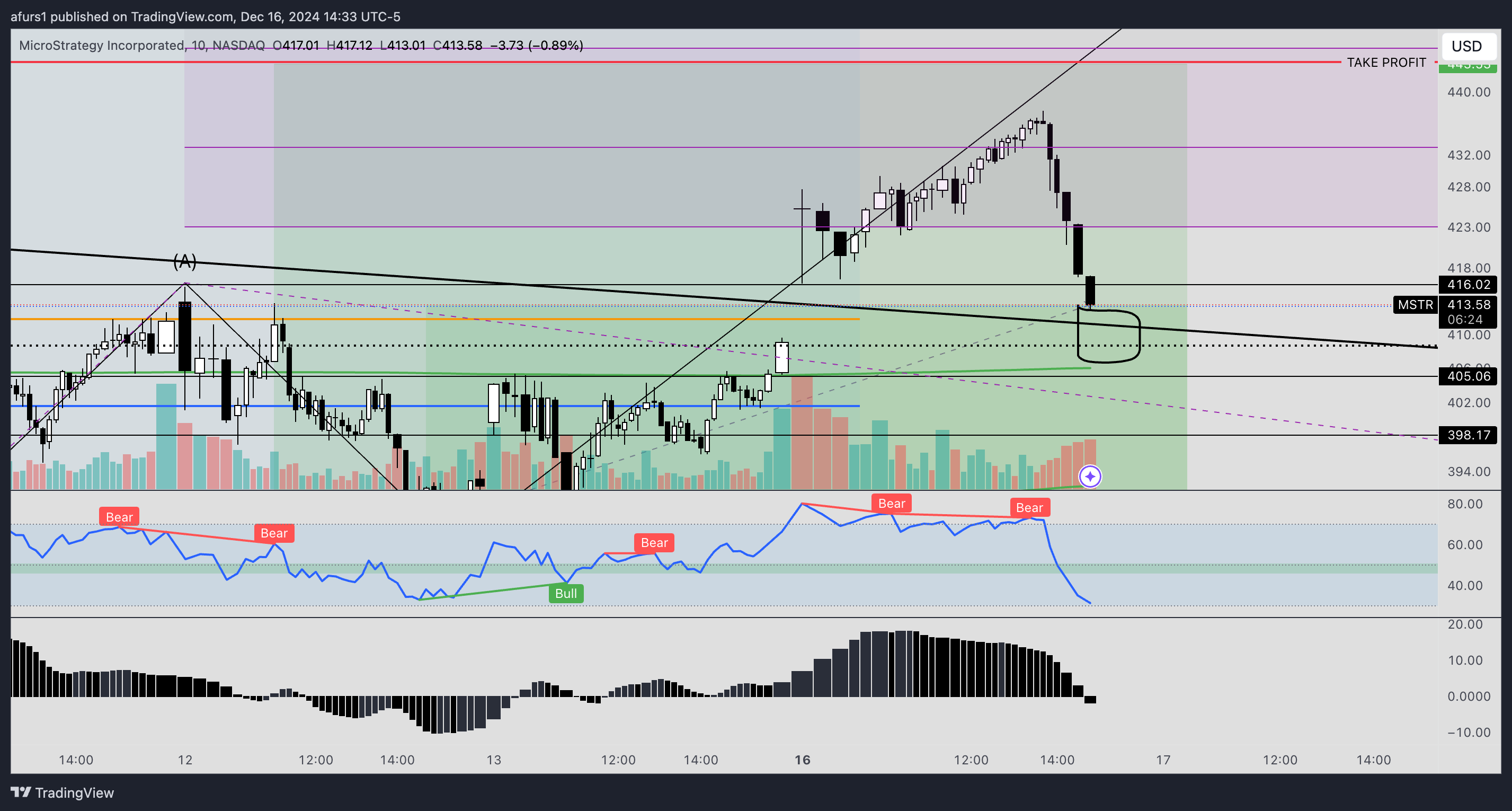Click the 416.02 price level label

point(1468,285)
